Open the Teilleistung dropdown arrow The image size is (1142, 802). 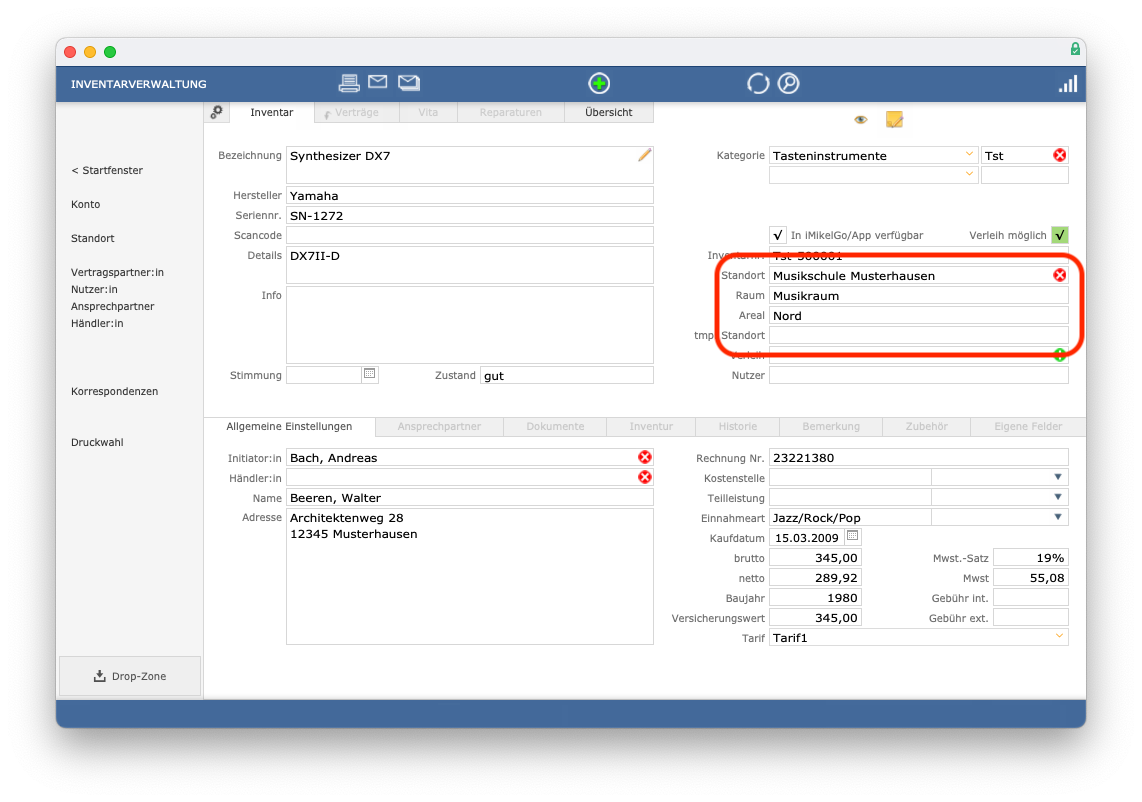point(1058,498)
